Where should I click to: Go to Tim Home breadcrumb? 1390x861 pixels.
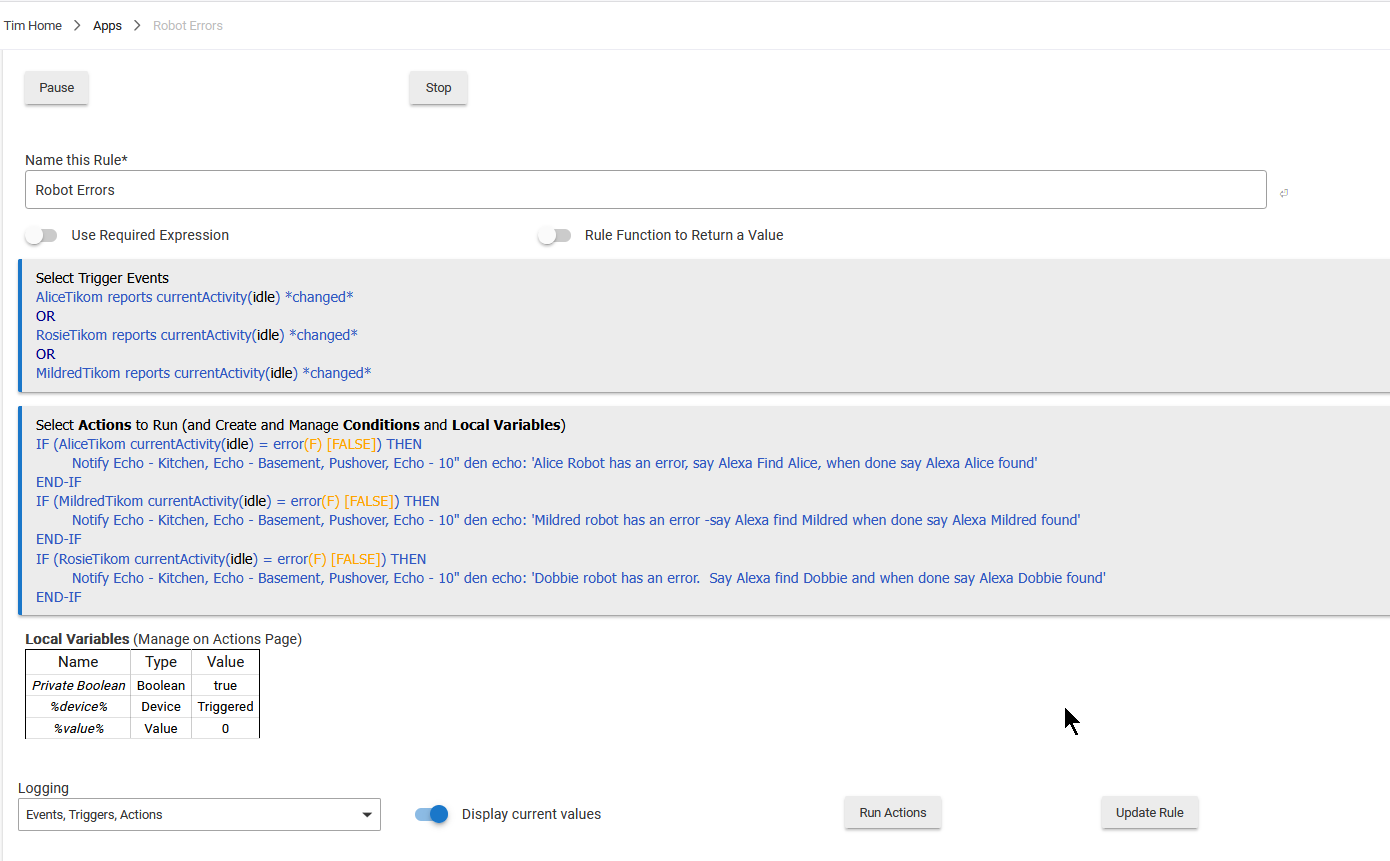point(33,26)
